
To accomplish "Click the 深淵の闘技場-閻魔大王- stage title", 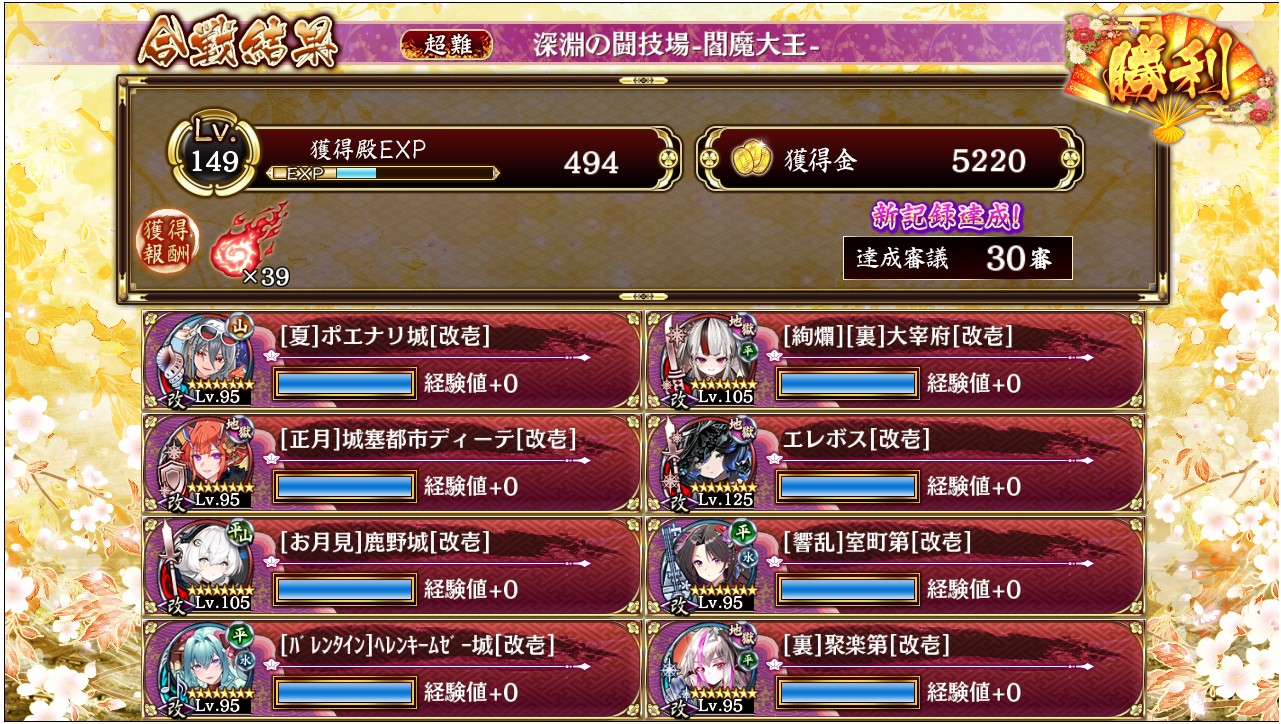I will (x=670, y=45).
